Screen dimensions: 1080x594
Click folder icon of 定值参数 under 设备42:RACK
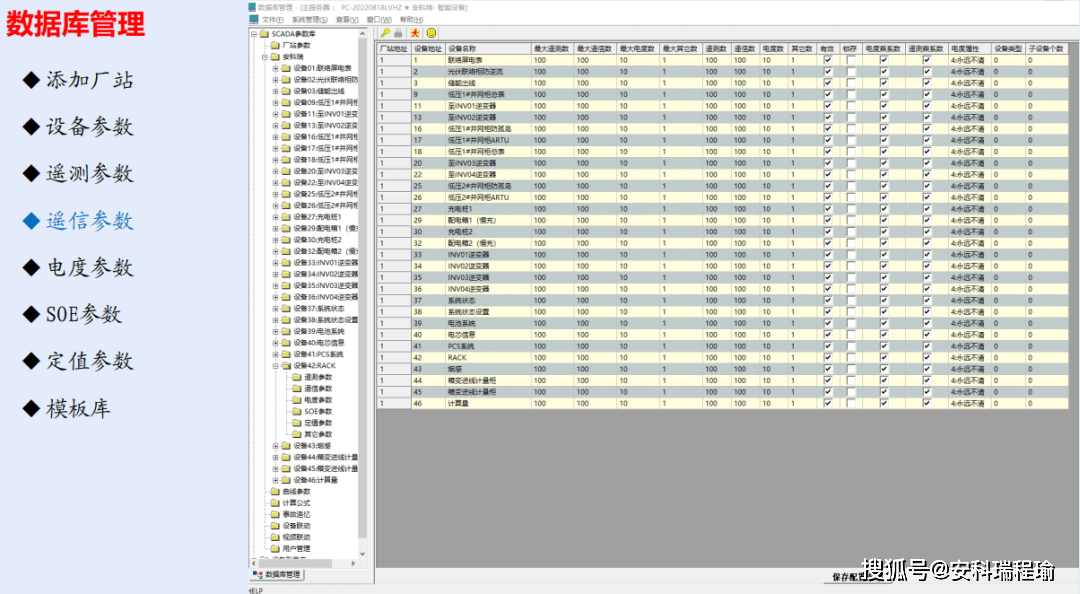point(298,422)
